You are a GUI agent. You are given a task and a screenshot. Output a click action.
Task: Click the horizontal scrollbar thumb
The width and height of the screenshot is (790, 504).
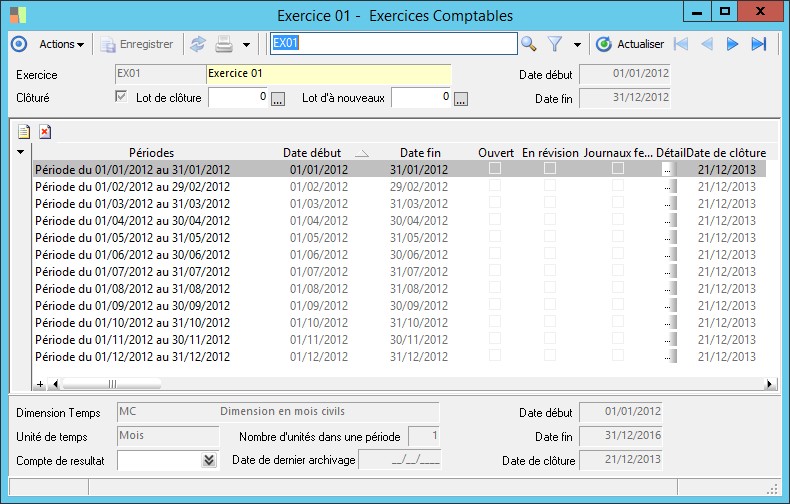point(111,384)
